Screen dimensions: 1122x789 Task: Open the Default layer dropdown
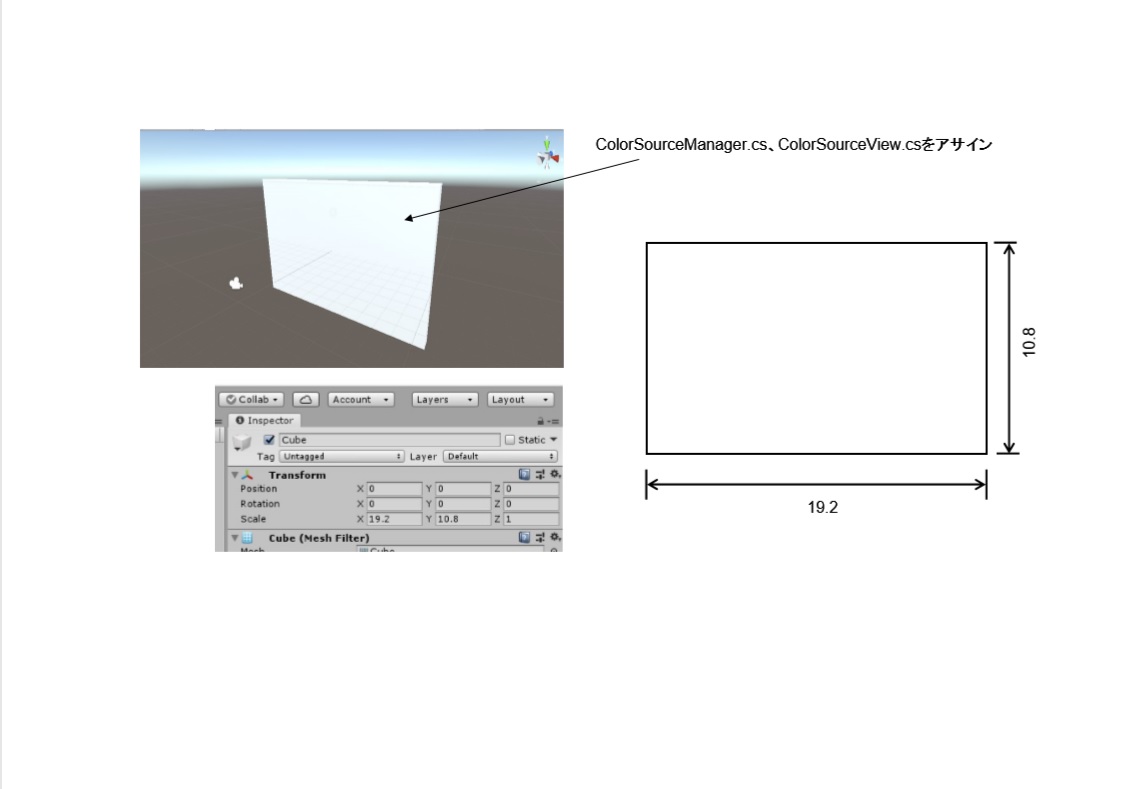pyautogui.click(x=500, y=456)
